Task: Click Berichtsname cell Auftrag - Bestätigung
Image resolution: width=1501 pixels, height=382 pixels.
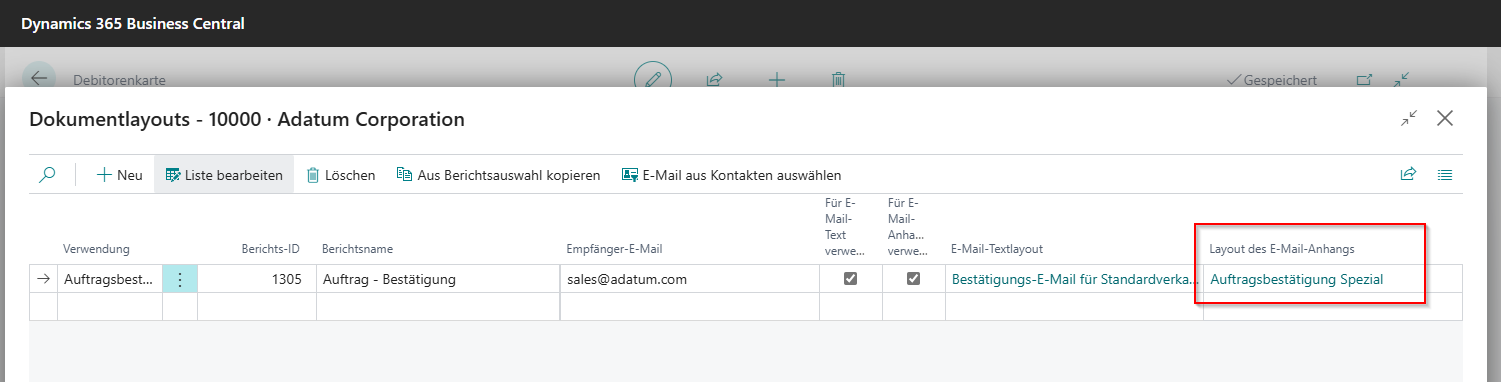Action: (438, 280)
